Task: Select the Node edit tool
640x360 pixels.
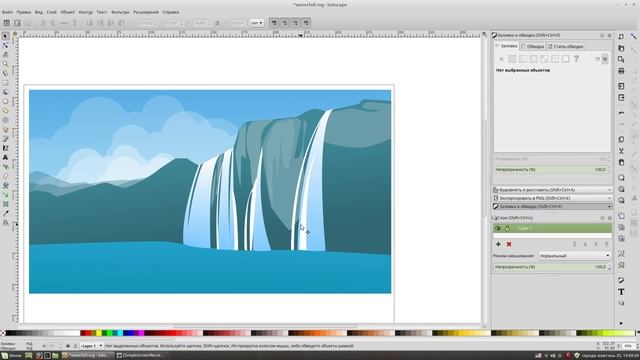Action: click(x=5, y=45)
